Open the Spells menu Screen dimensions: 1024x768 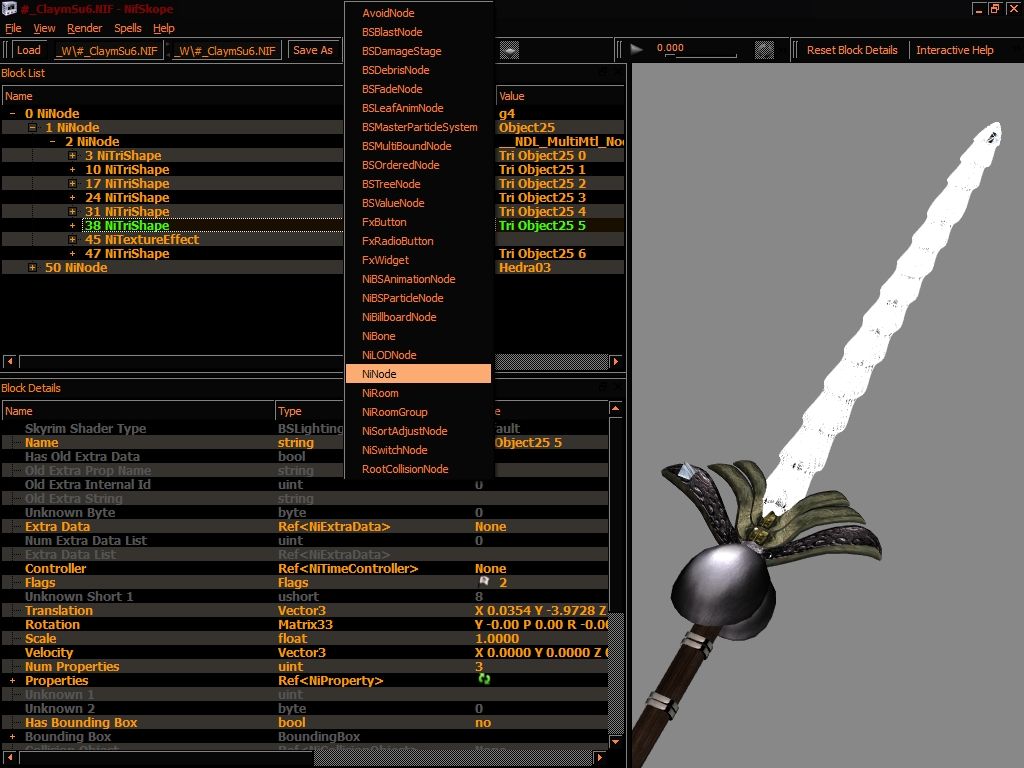pos(128,28)
